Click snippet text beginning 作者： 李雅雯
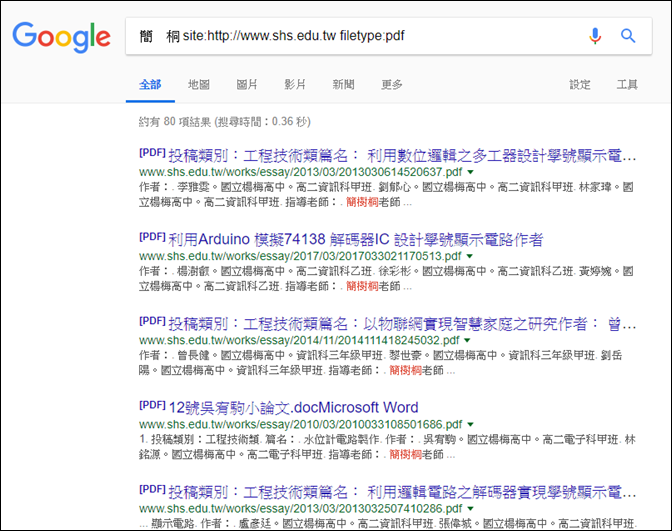The height and width of the screenshot is (531, 672). 386,195
